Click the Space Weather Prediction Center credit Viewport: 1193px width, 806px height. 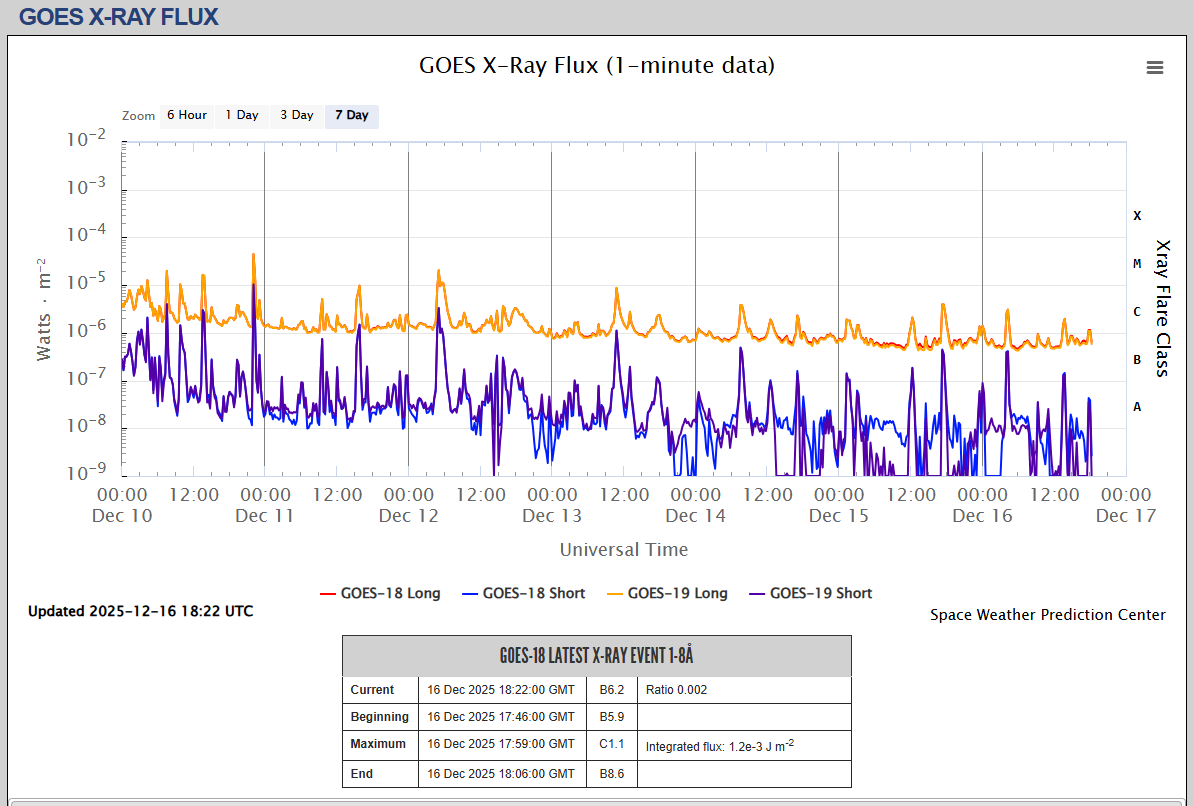point(1047,615)
